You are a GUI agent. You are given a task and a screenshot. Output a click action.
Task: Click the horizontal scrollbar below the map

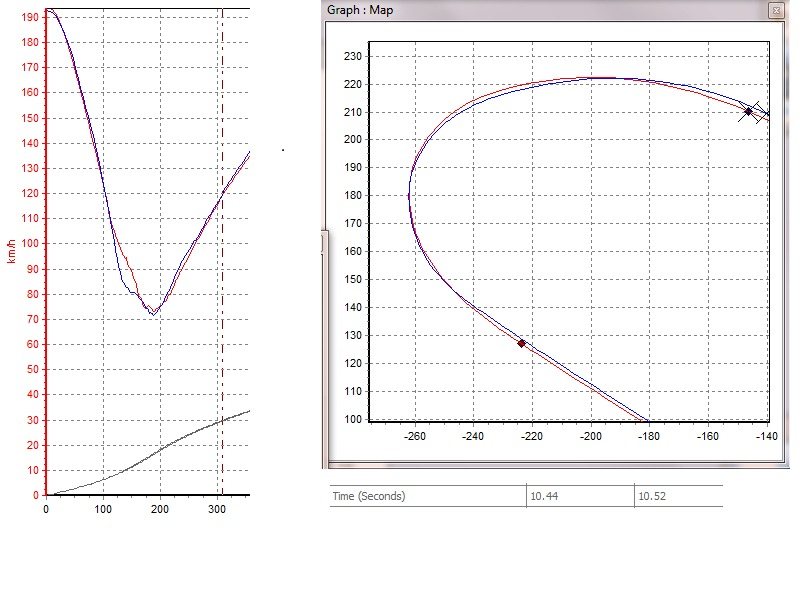[x=555, y=465]
